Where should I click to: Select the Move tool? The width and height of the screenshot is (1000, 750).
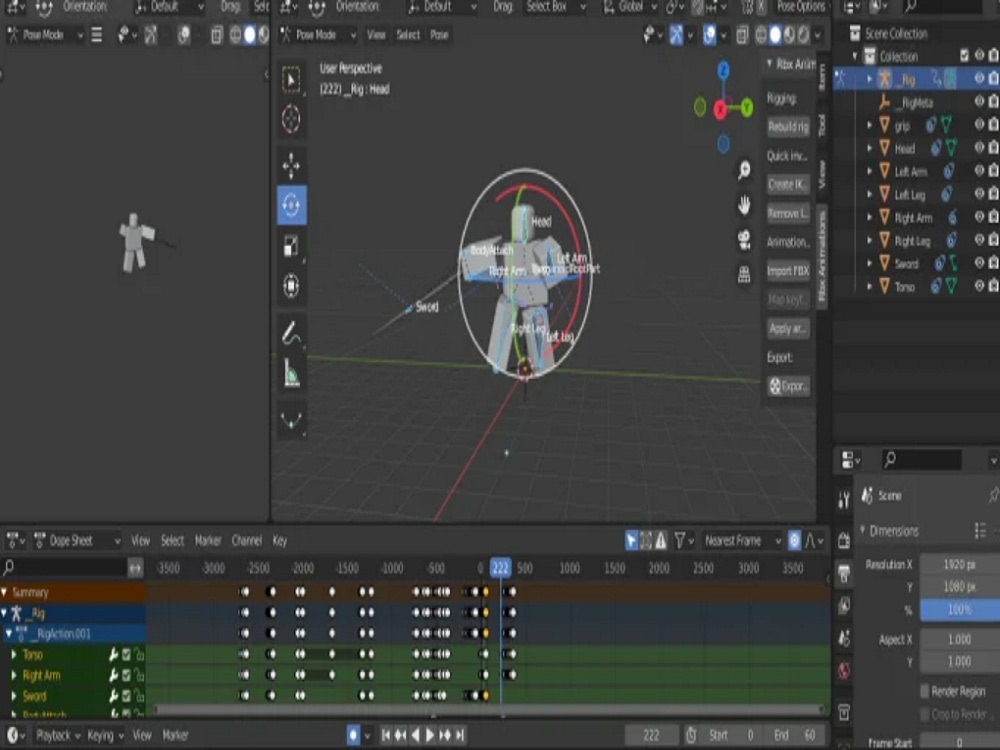click(x=291, y=166)
